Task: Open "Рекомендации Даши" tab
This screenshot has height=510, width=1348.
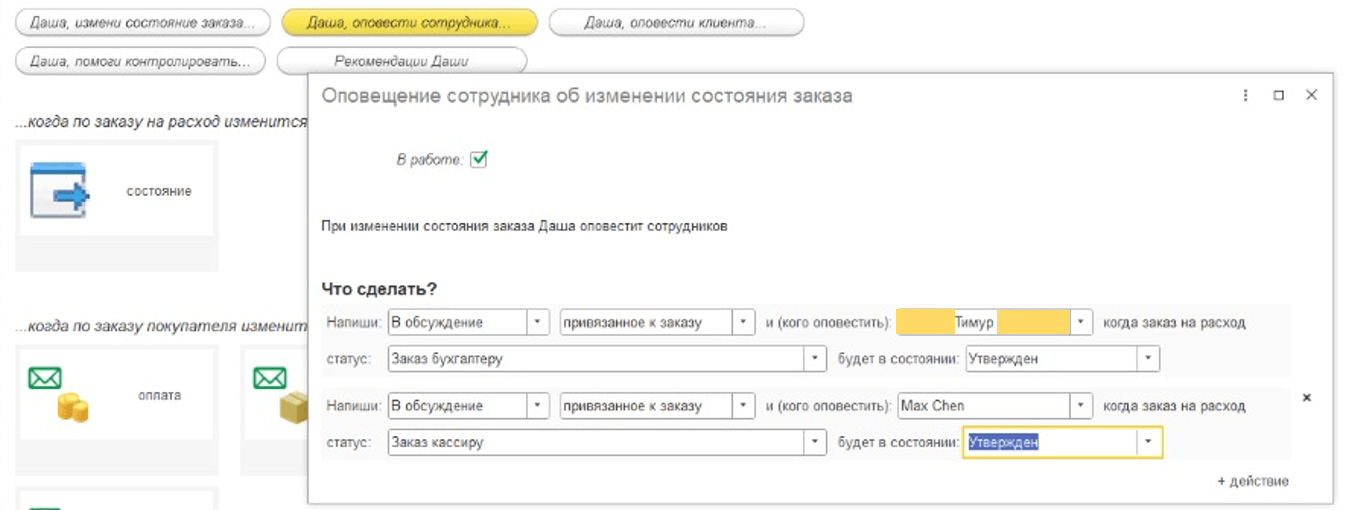Action: (x=401, y=61)
